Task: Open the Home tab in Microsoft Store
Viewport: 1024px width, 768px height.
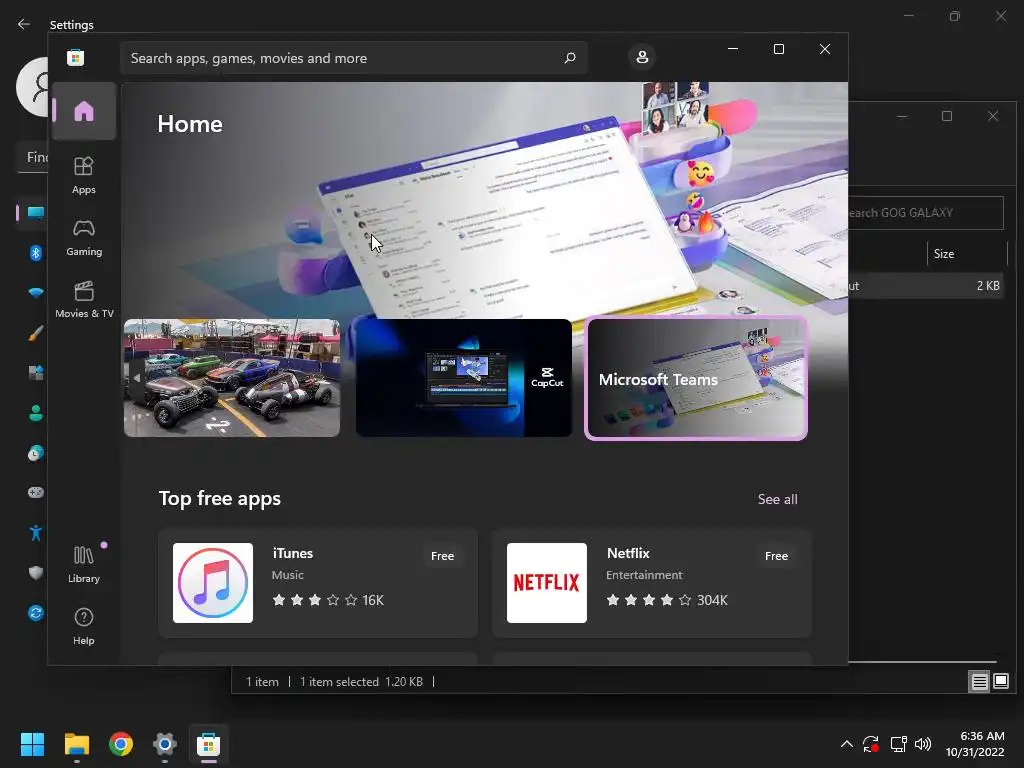Action: [x=84, y=111]
